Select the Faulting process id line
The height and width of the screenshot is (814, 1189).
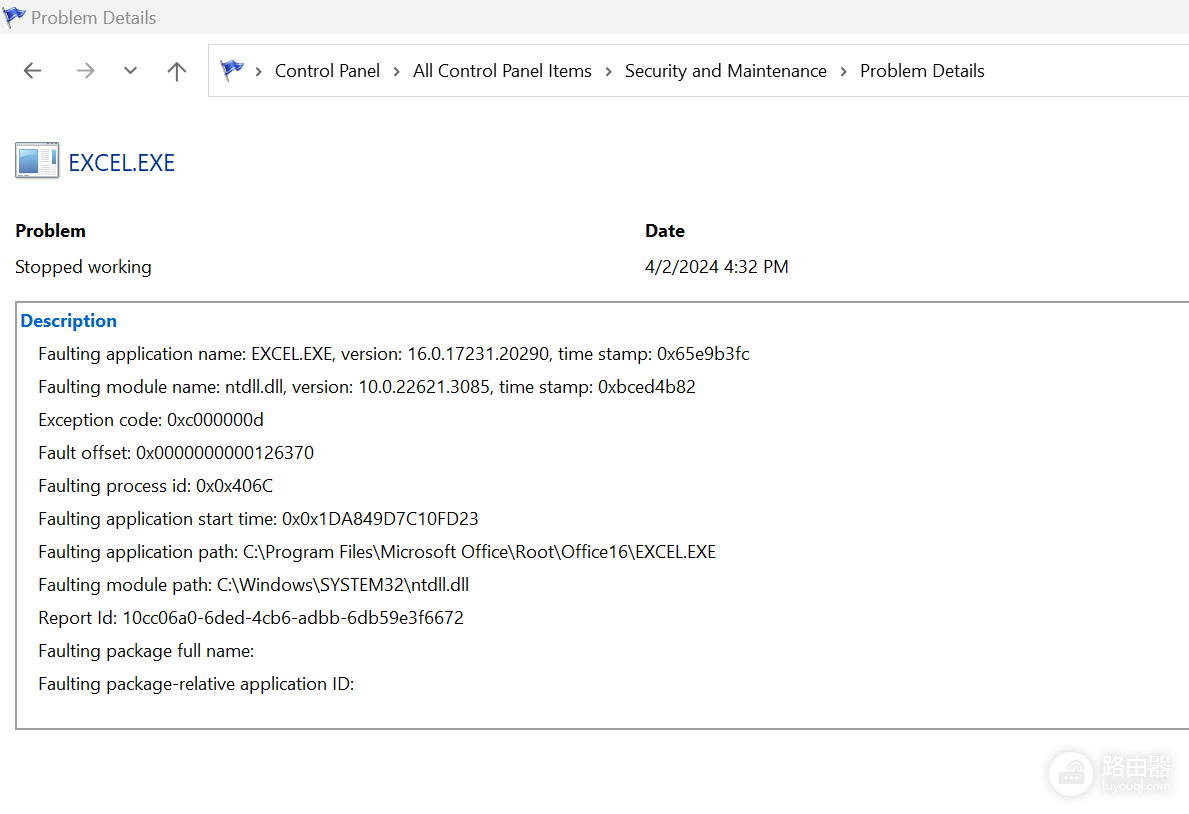(x=155, y=486)
